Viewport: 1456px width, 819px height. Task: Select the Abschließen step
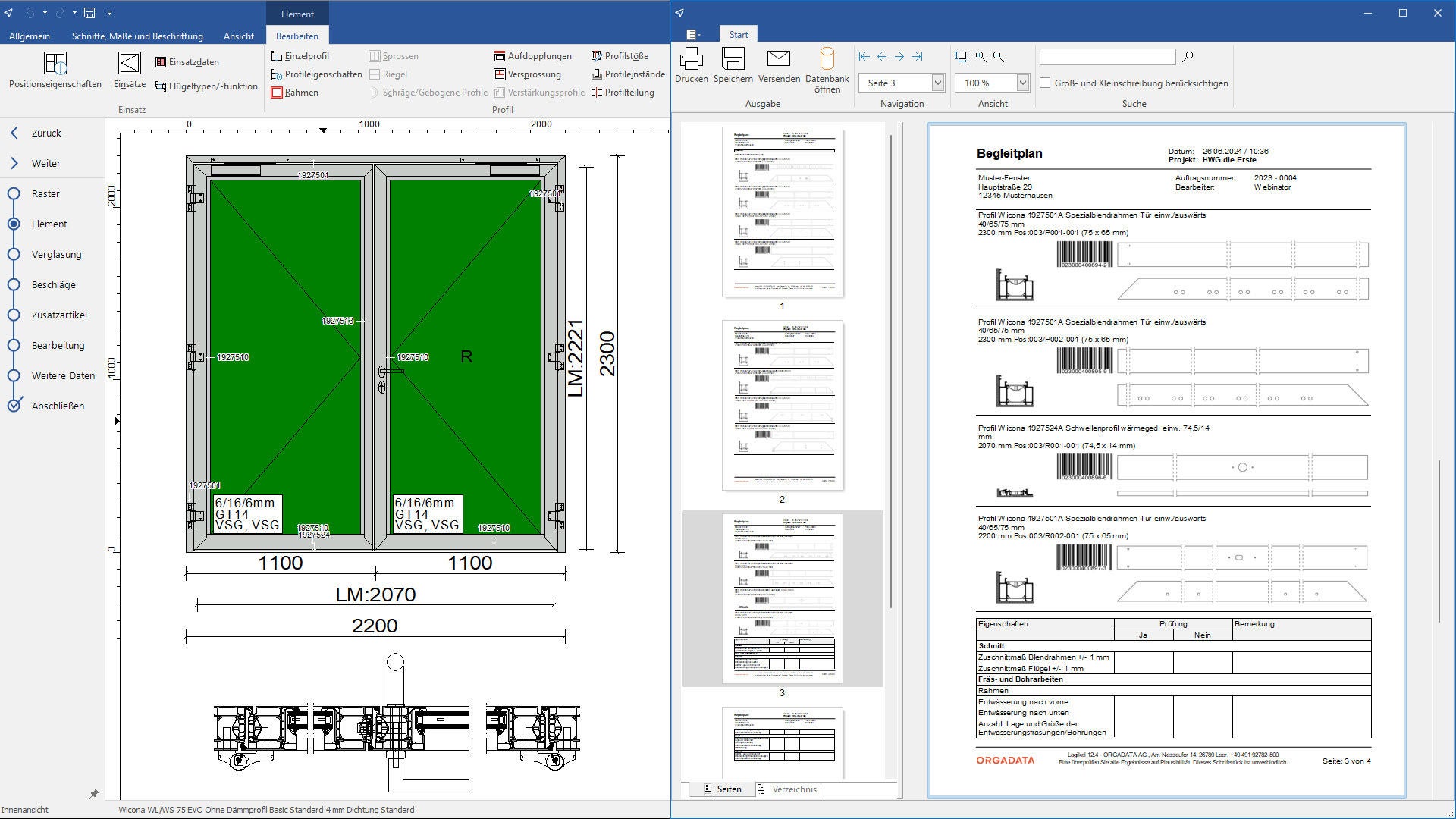coord(58,406)
